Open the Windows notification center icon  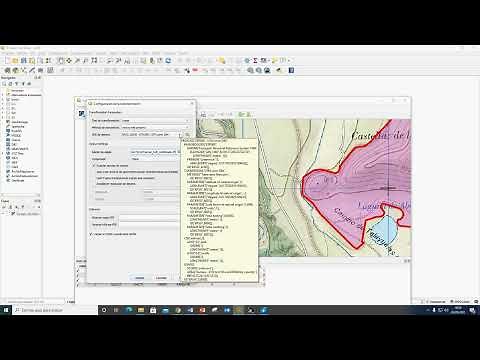[472, 310]
